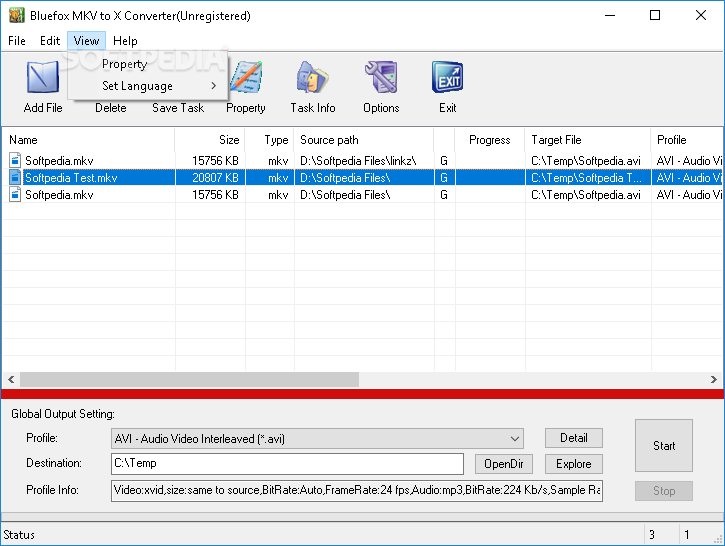Click the Profile Info text field

356,491
